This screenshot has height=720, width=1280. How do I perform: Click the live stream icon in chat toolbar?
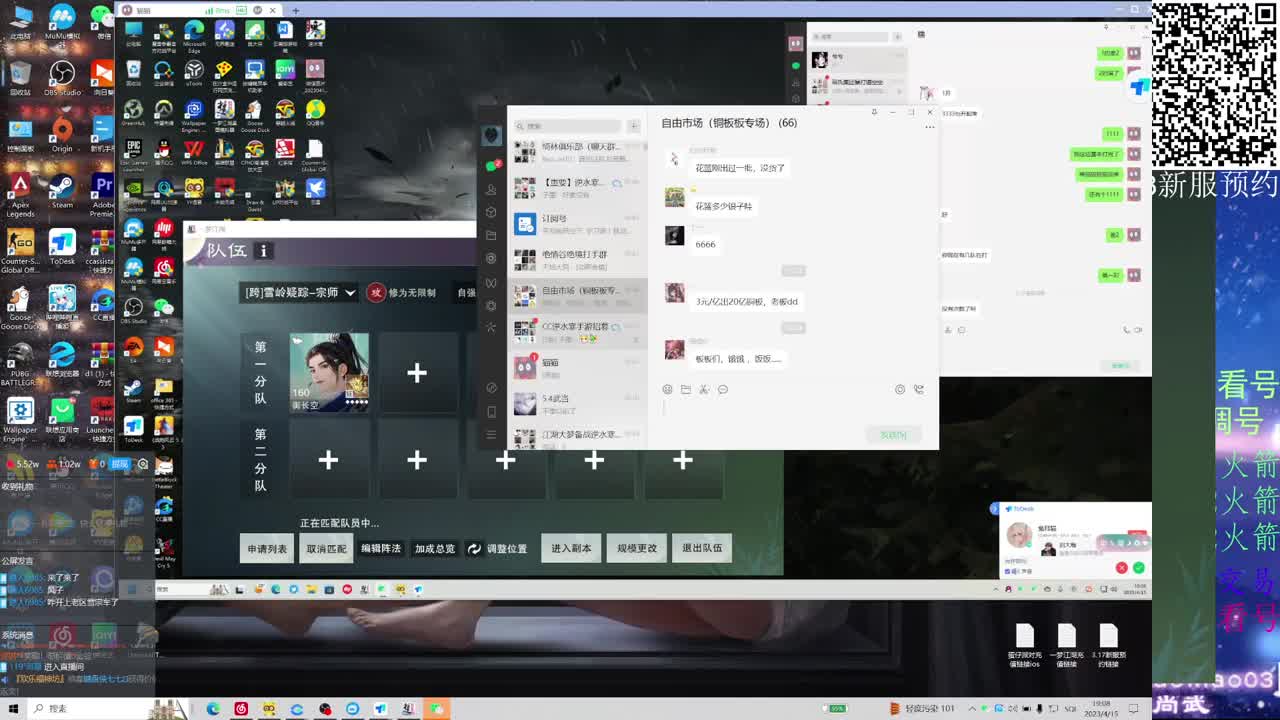900,389
